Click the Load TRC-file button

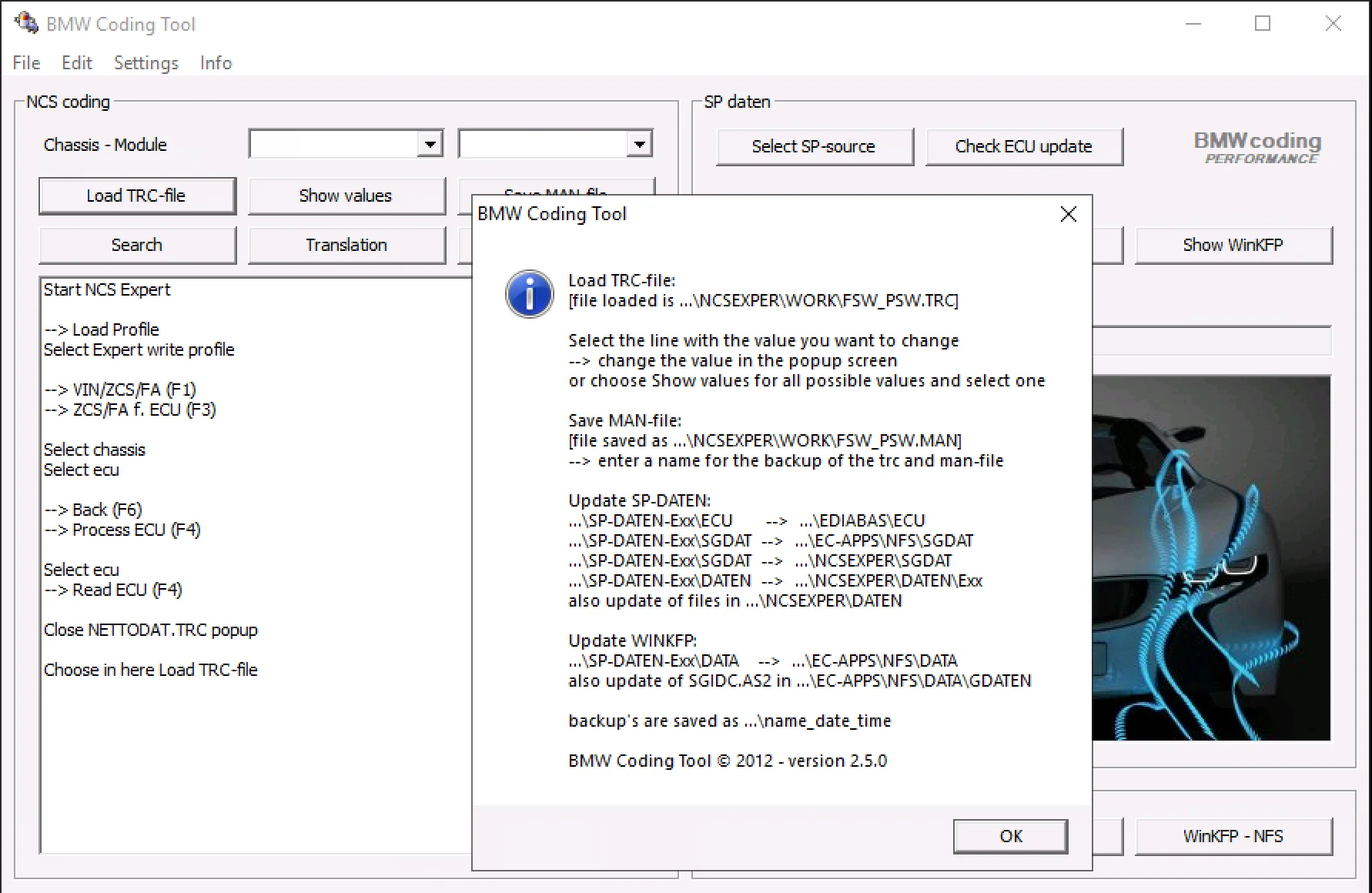pyautogui.click(x=137, y=196)
